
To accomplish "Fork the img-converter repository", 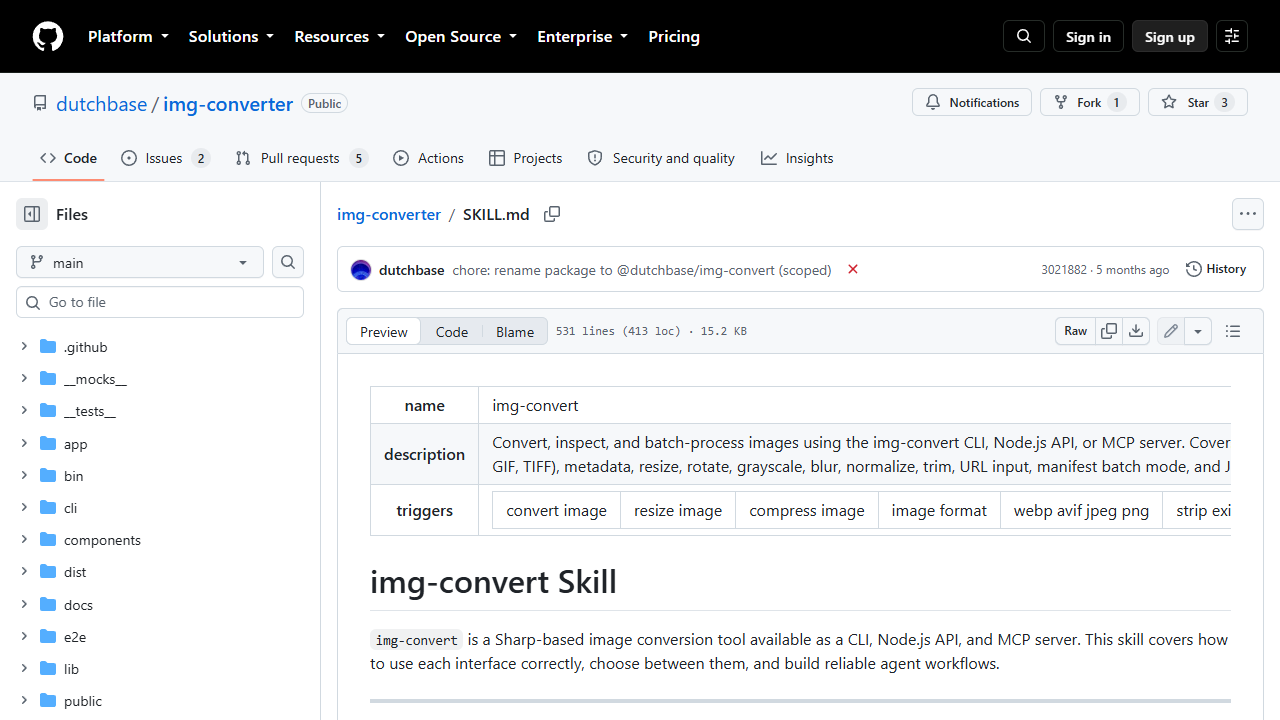I will point(1090,102).
